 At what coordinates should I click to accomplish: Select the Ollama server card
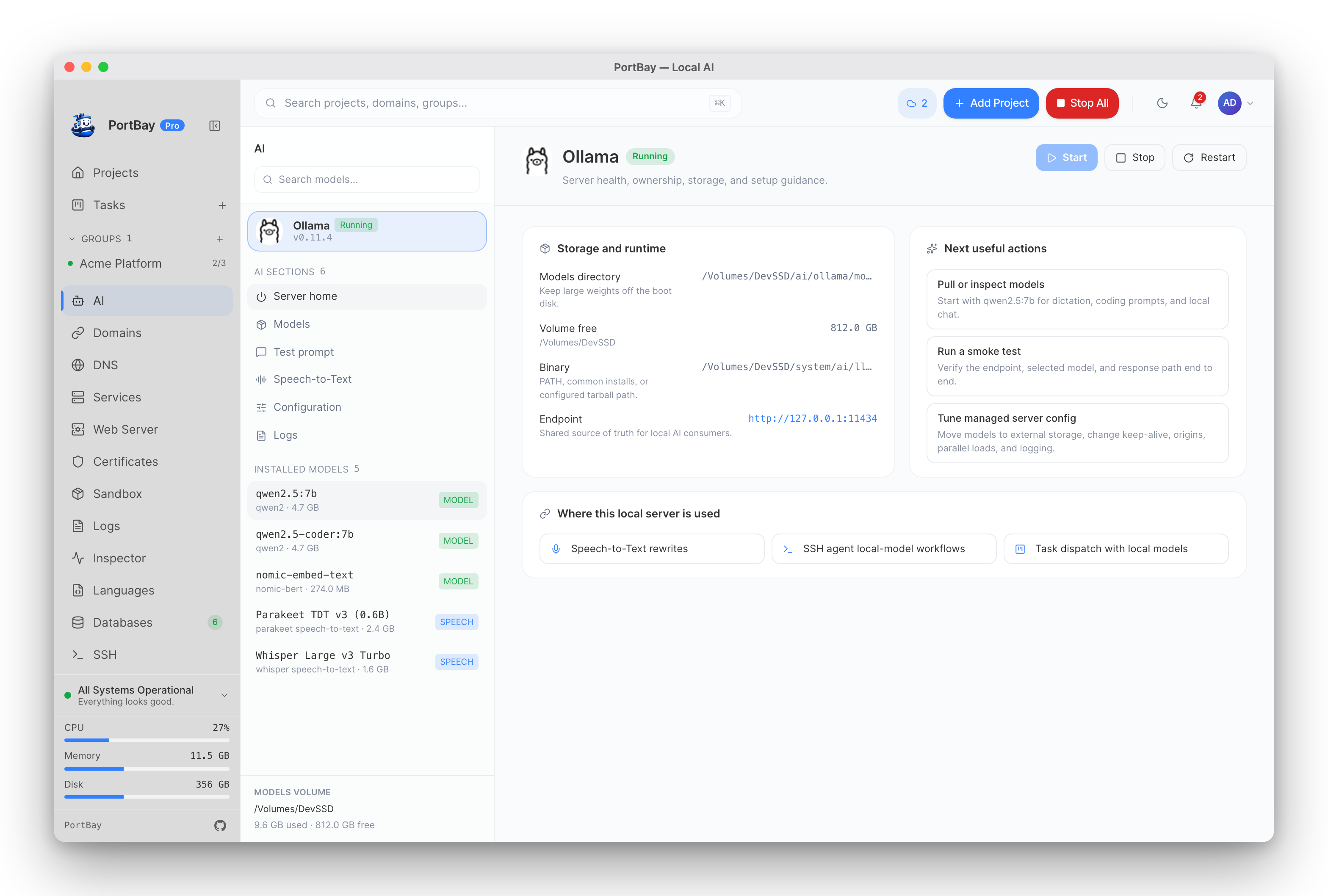tap(367, 231)
